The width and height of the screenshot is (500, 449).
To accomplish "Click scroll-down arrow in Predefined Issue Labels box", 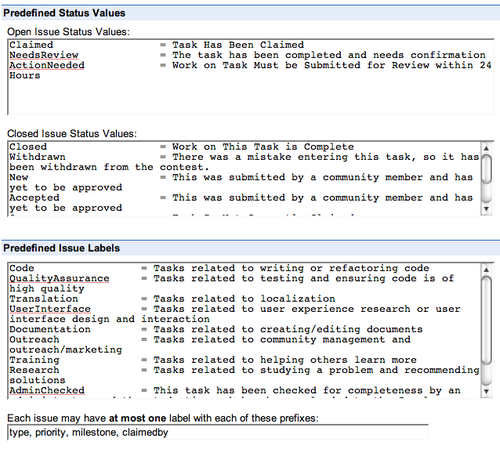I will [x=486, y=391].
